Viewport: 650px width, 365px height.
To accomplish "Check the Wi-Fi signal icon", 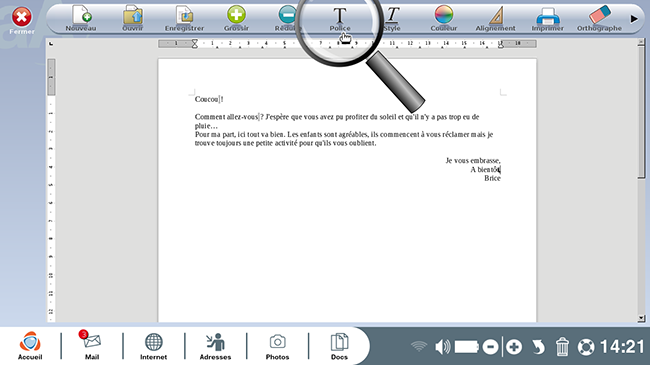I will [419, 346].
